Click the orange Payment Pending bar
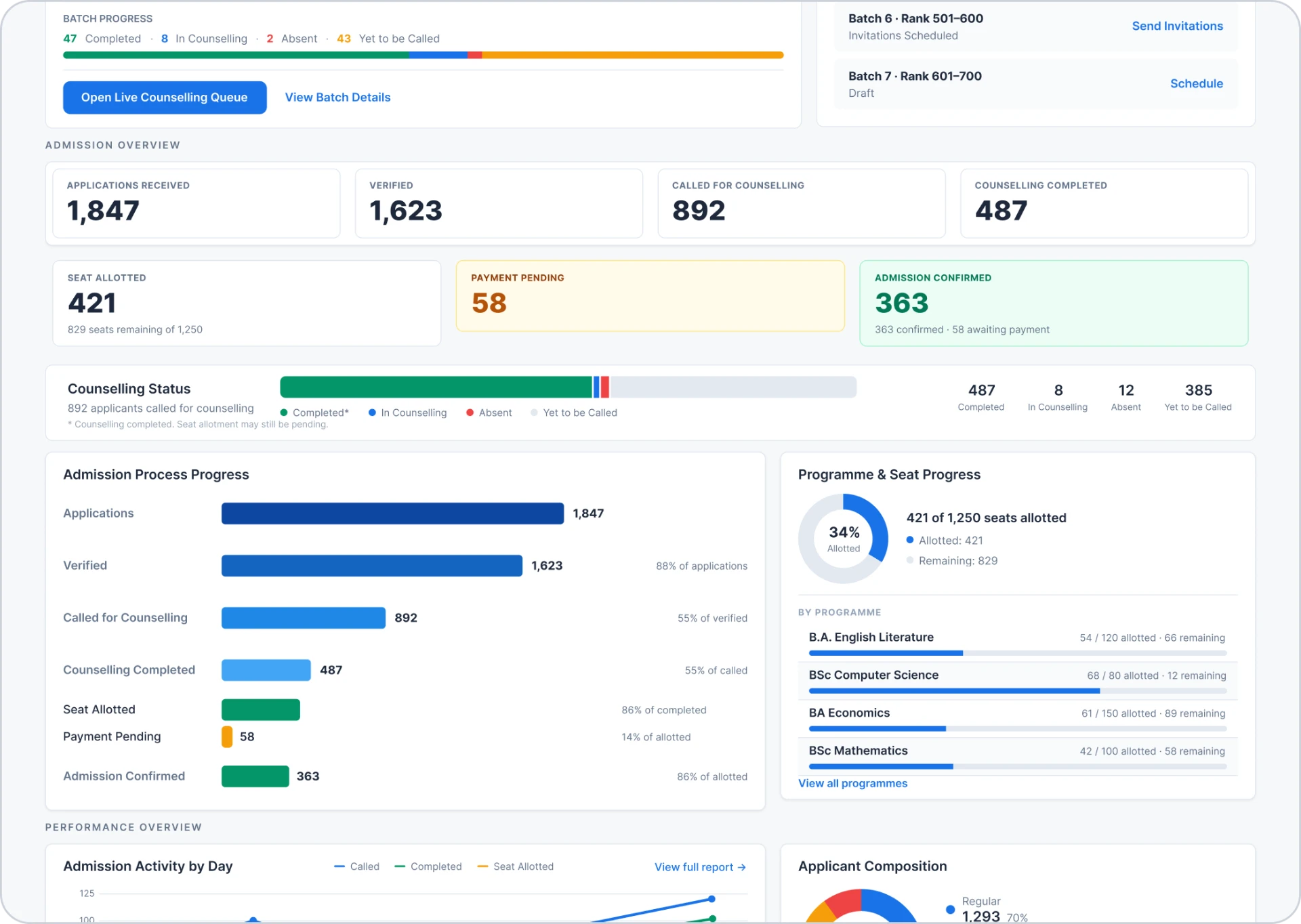 click(x=227, y=736)
